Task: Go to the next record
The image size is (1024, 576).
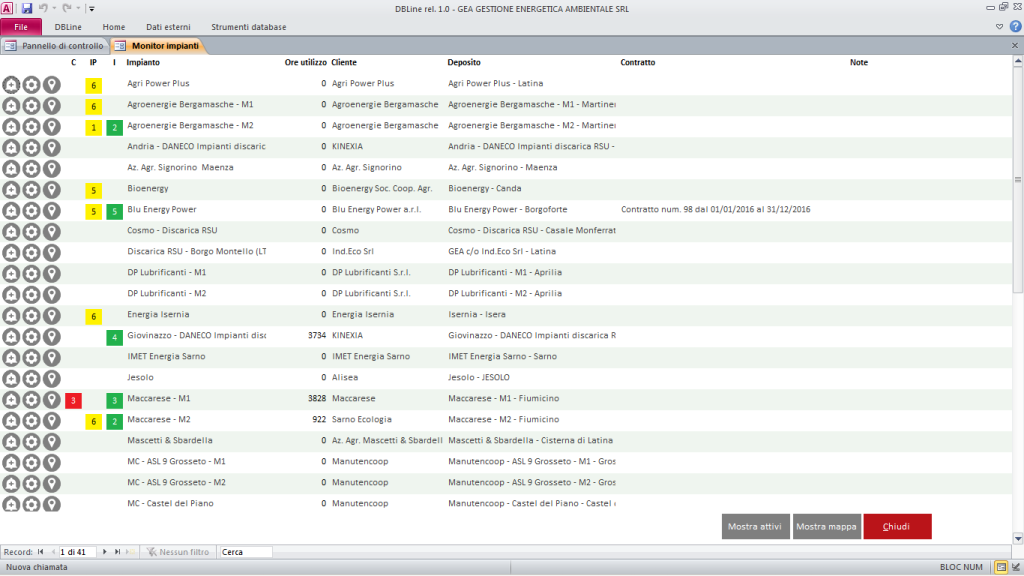Action: (x=104, y=552)
